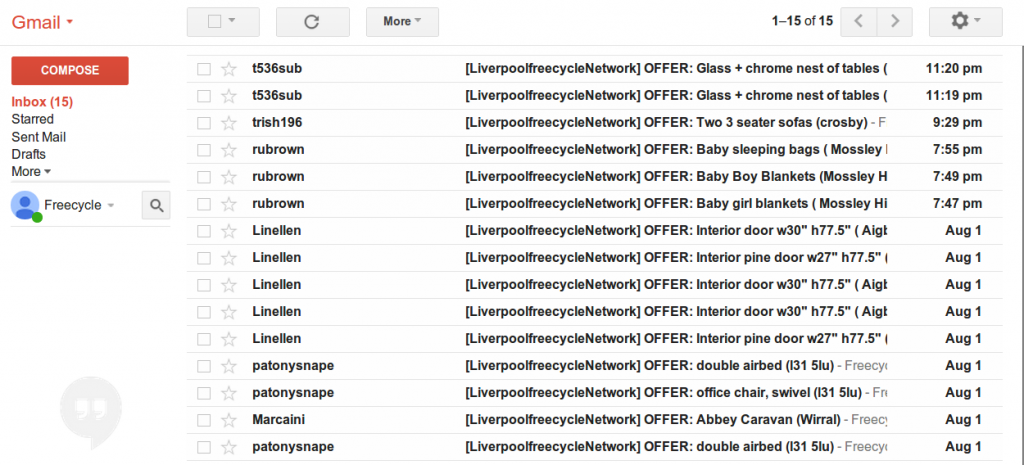Screen dimensions: 1024x465
Task: Star the trish196 two 3 seater sofas email
Action: [x=229, y=123]
